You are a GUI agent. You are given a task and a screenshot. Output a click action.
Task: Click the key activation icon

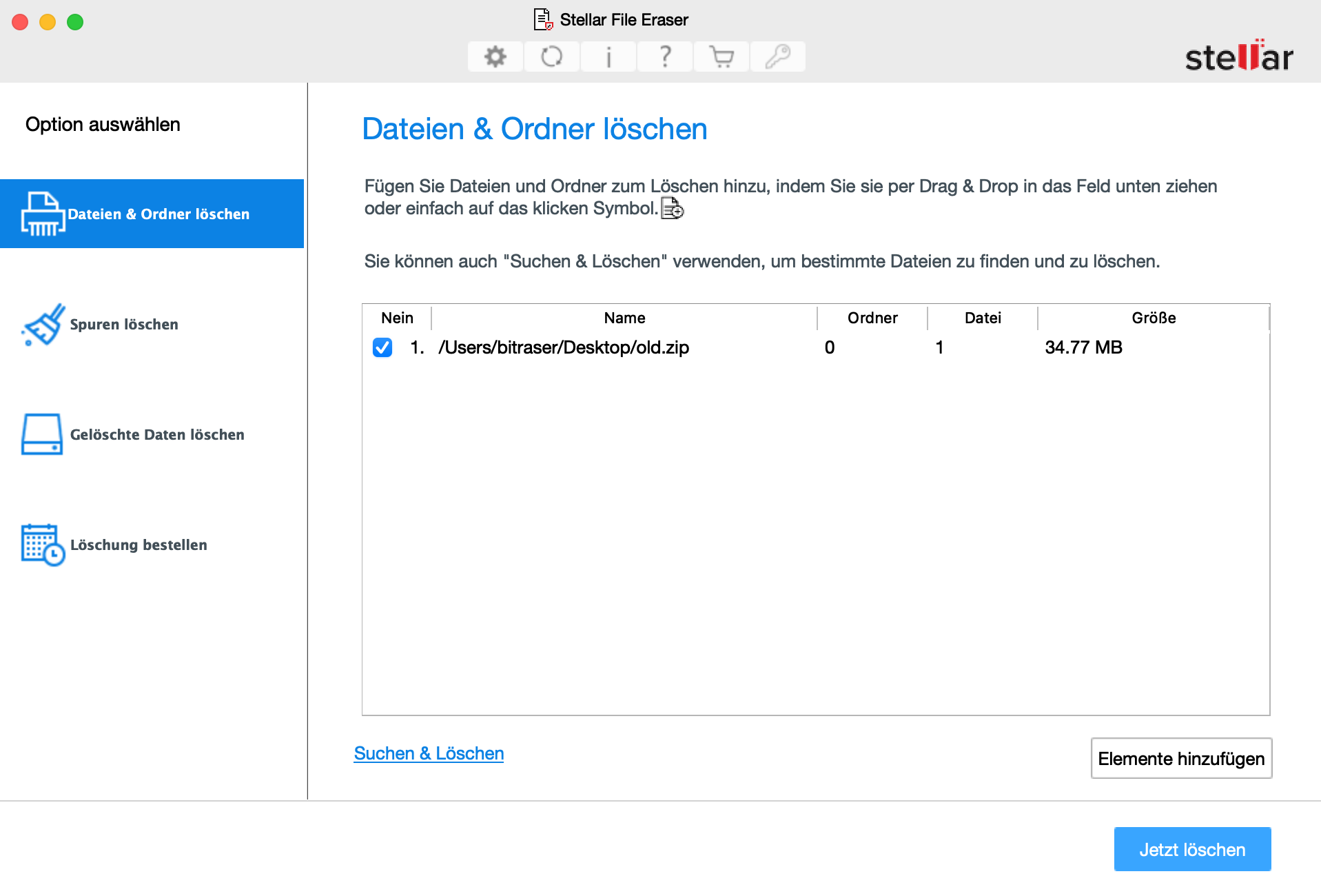click(777, 57)
